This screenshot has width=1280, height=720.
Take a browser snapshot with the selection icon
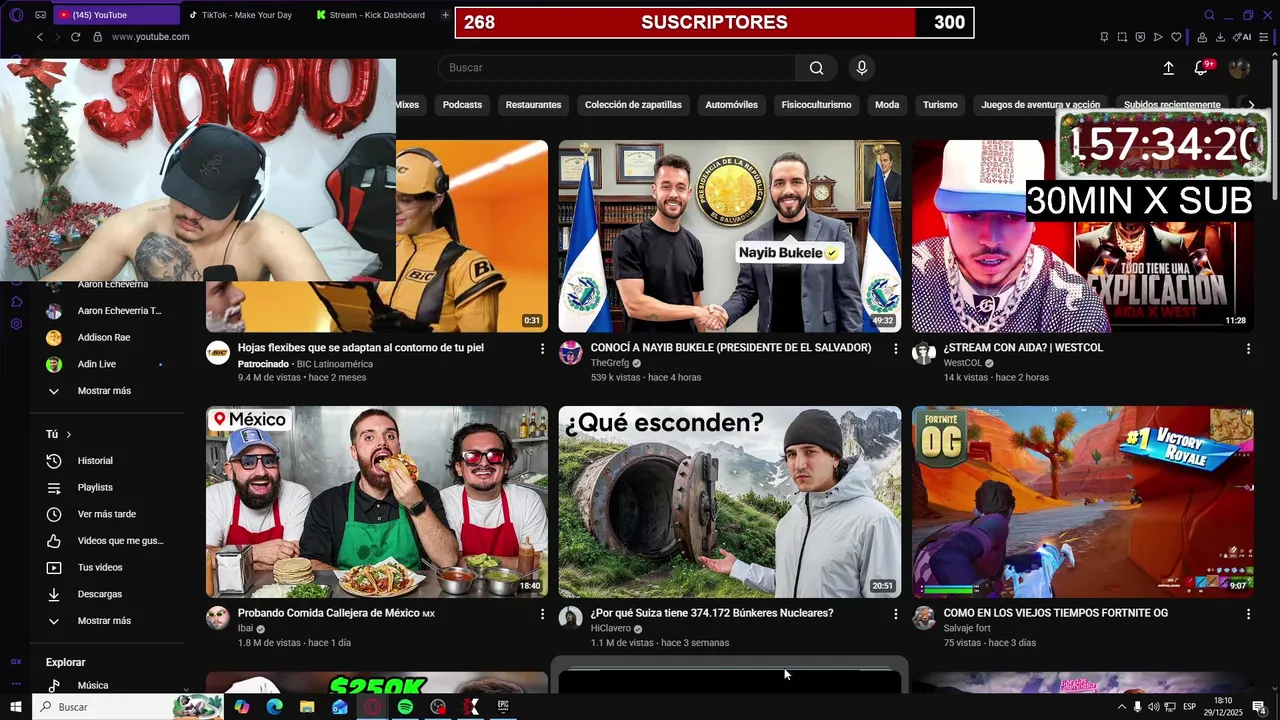click(1122, 37)
